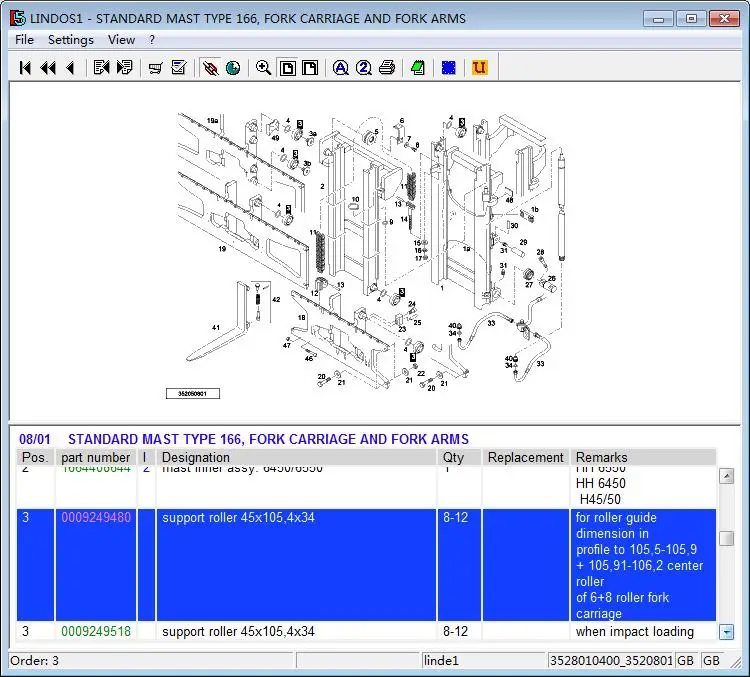Print using the printer icon
This screenshot has height=677, width=750.
pos(387,68)
